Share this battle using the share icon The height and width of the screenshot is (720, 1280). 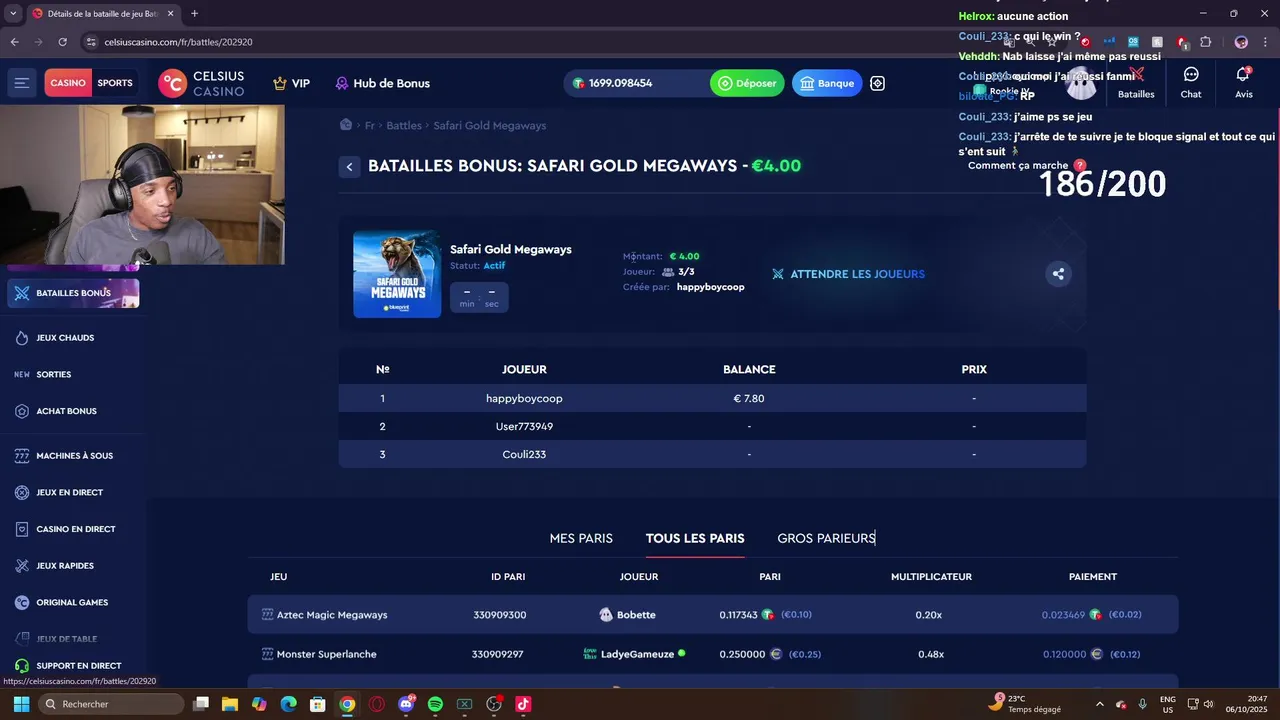1058,274
